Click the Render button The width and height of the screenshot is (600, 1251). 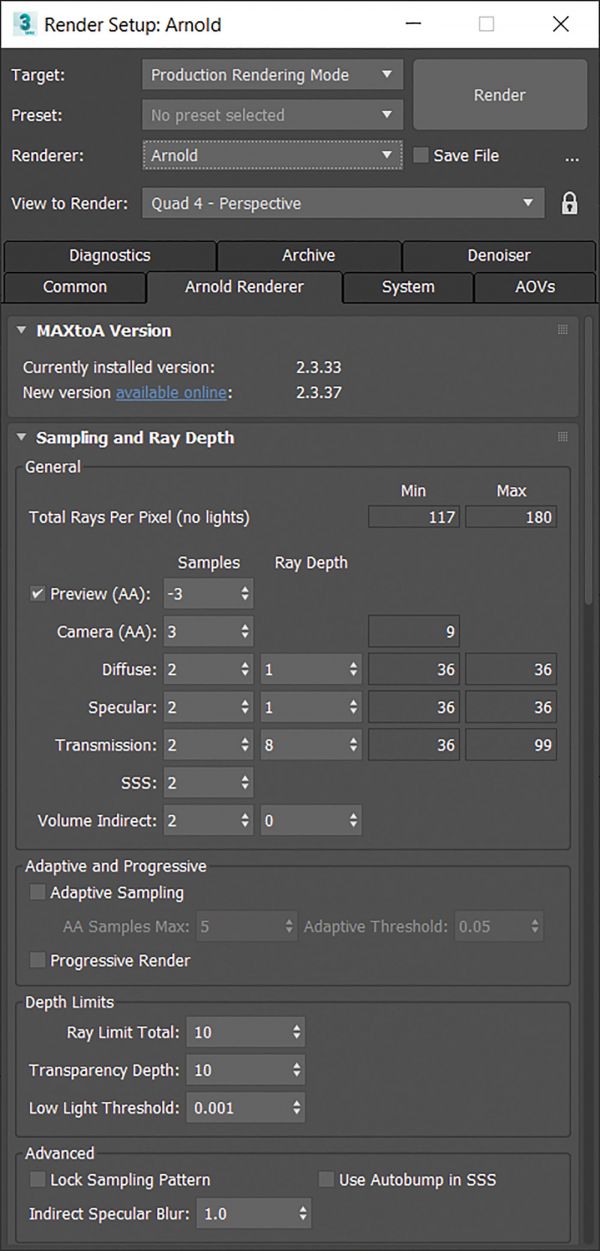[500, 95]
